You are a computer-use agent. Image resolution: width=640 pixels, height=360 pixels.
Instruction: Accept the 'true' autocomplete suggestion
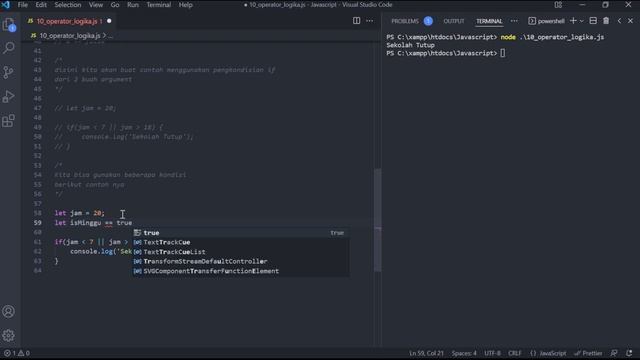[x=241, y=233]
